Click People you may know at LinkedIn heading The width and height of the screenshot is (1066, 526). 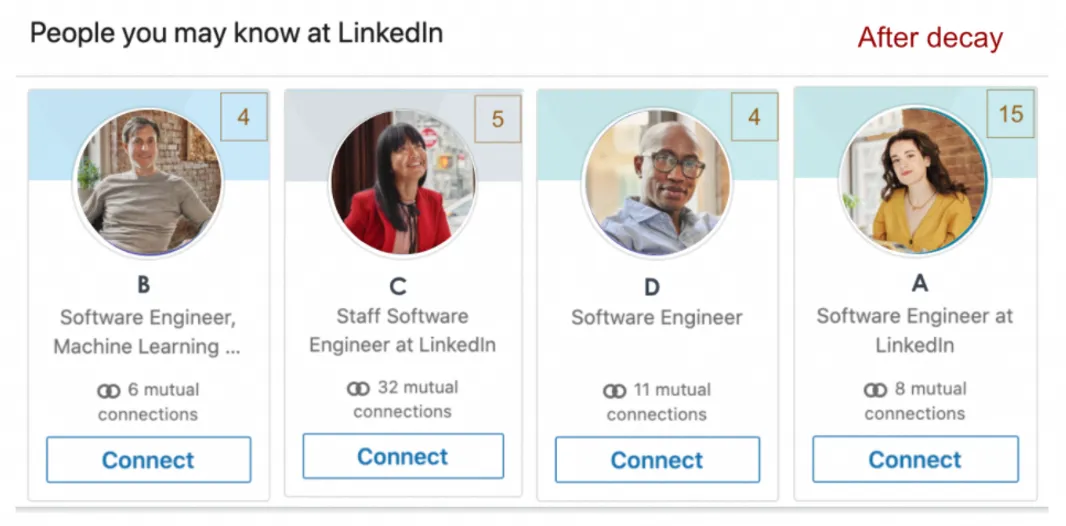237,33
